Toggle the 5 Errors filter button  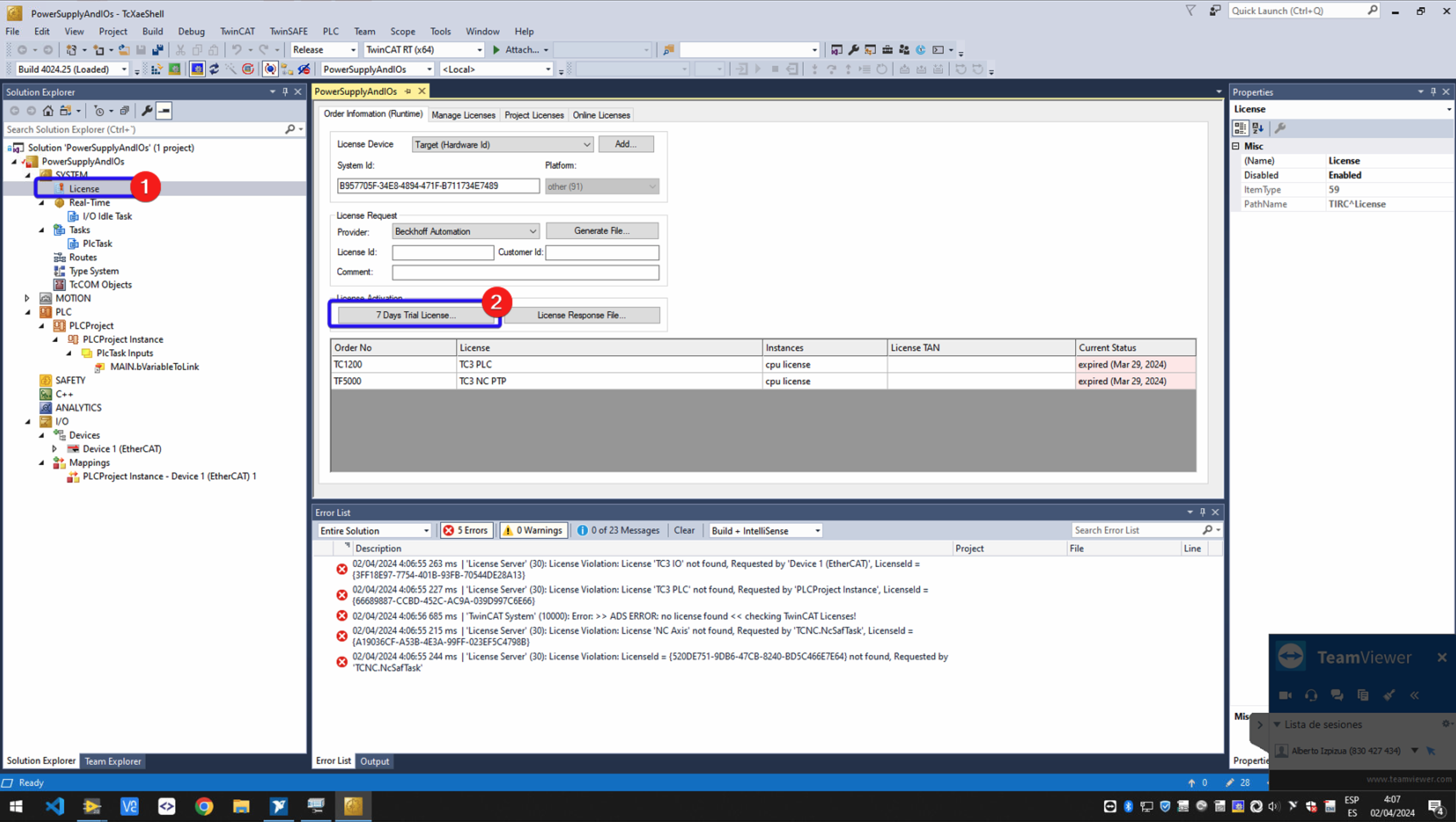click(467, 530)
